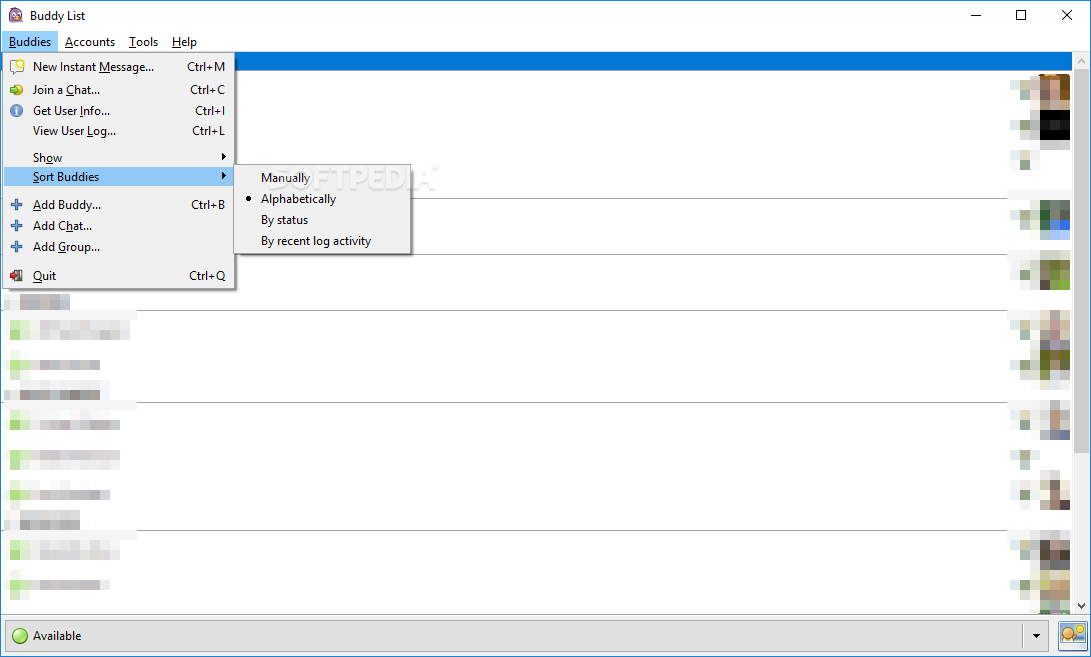Choose Quit from Buddies menu
Screen dimensions: 1091x657
(x=118, y=276)
